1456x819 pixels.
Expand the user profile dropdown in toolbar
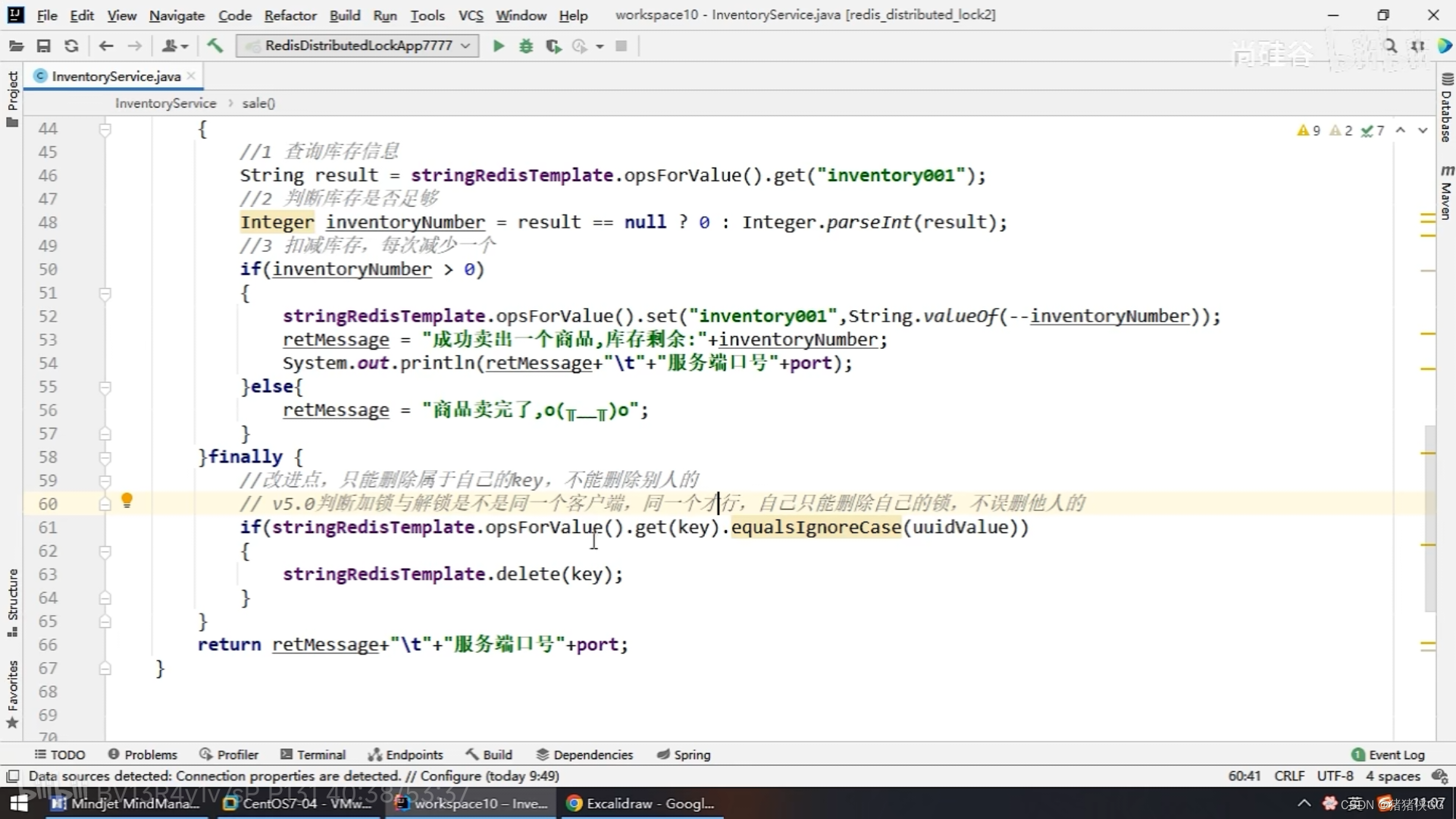[x=175, y=46]
